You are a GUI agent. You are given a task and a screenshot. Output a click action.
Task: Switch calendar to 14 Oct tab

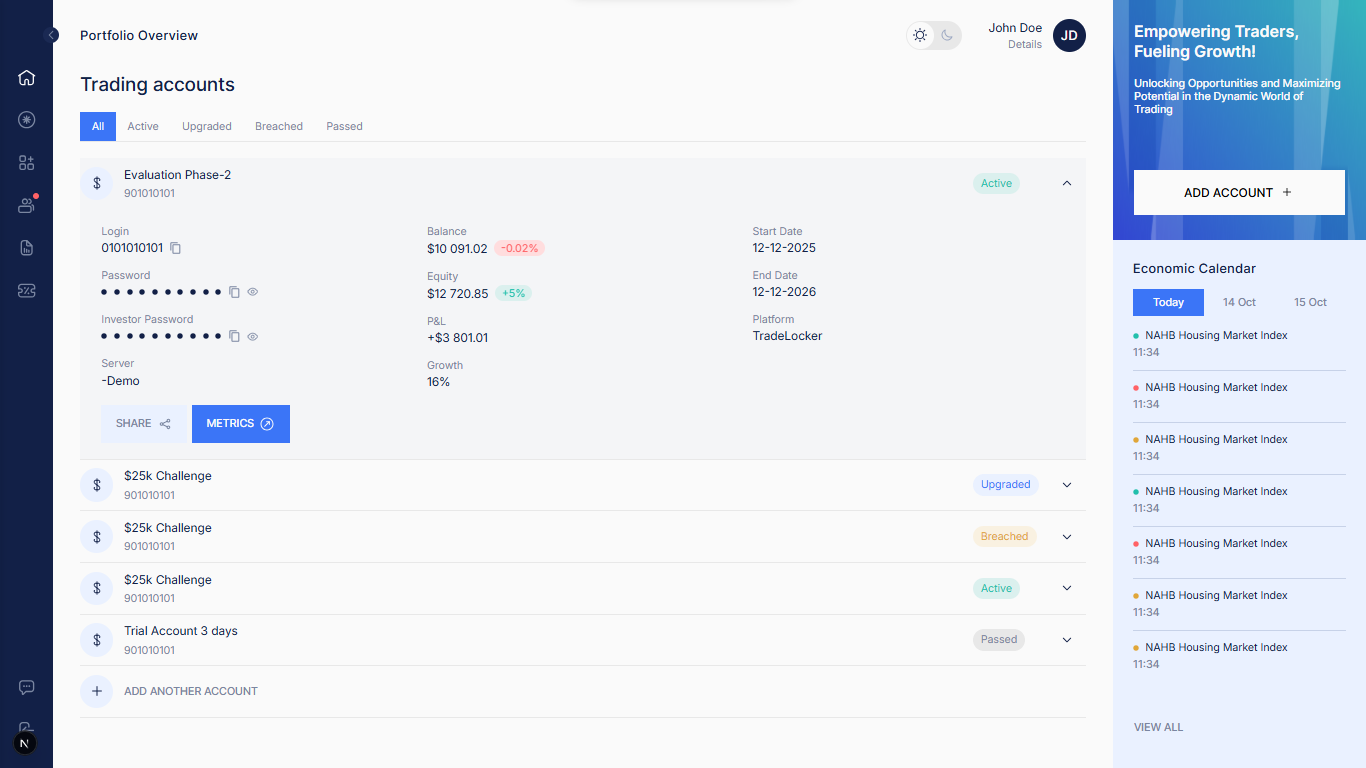tap(1239, 302)
